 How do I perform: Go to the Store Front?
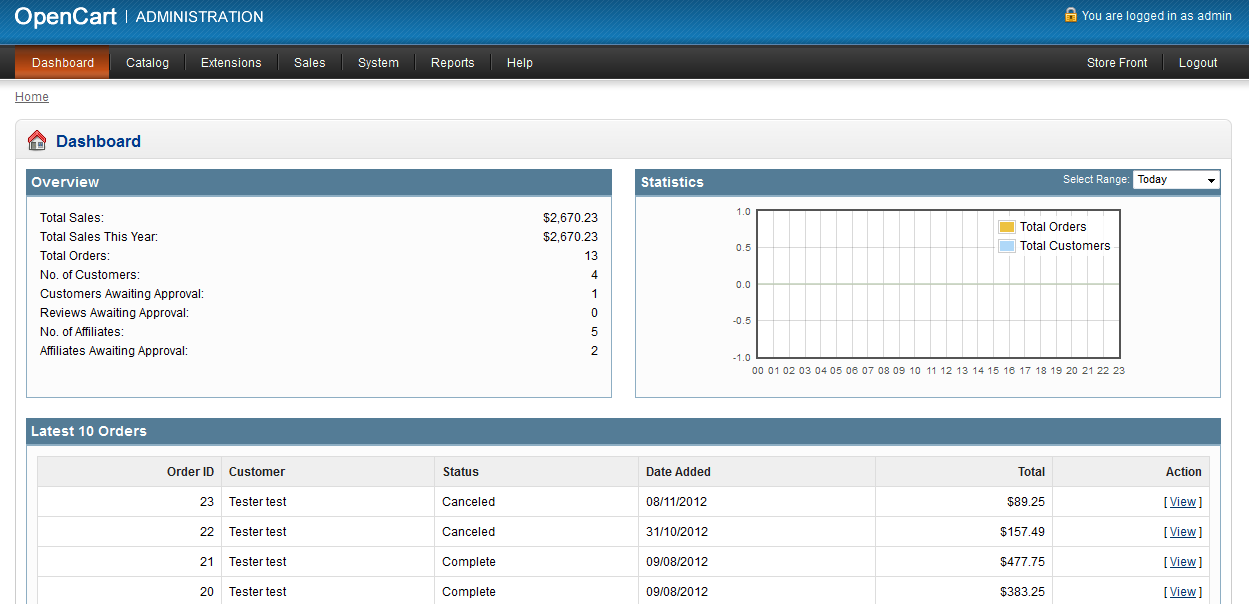click(1117, 63)
